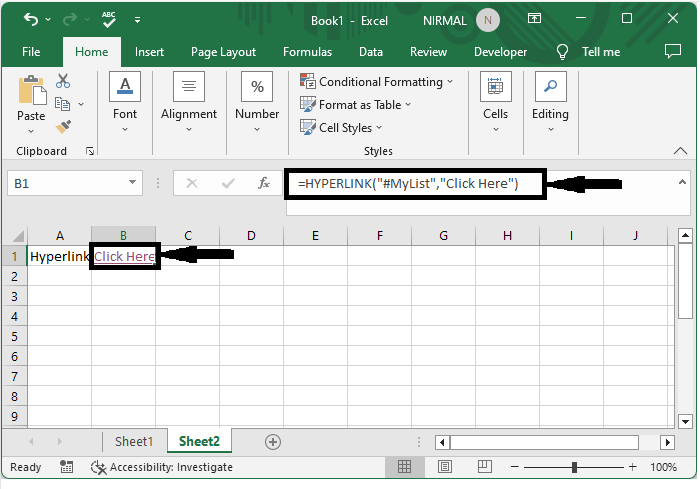Switch to the Page Layout tab
Screen dimensions: 700x489
point(223,52)
